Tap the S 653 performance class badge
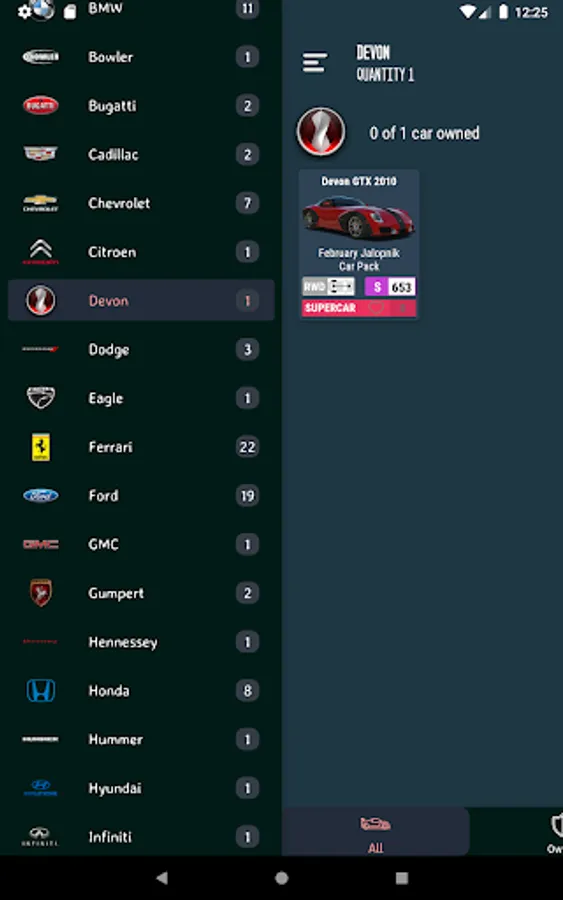The width and height of the screenshot is (563, 900). pos(390,286)
